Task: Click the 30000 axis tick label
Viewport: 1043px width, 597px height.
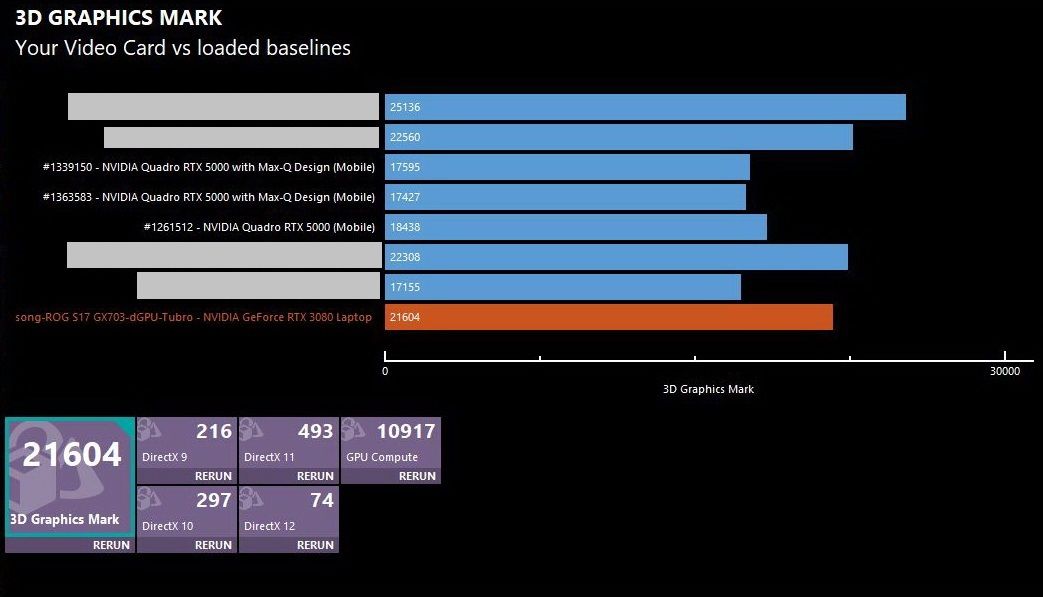Action: tap(1004, 371)
